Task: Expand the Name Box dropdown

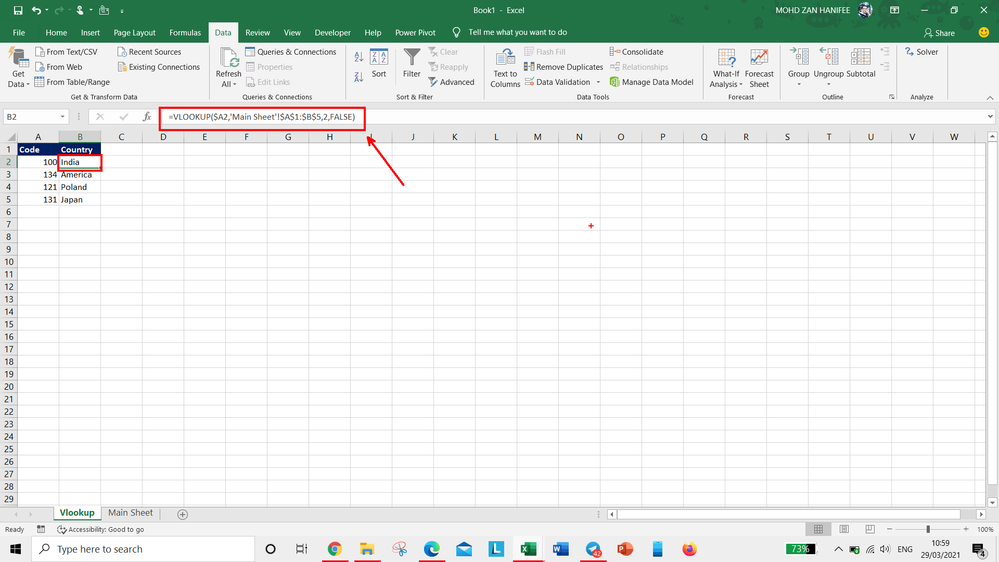Action: pyautogui.click(x=62, y=117)
